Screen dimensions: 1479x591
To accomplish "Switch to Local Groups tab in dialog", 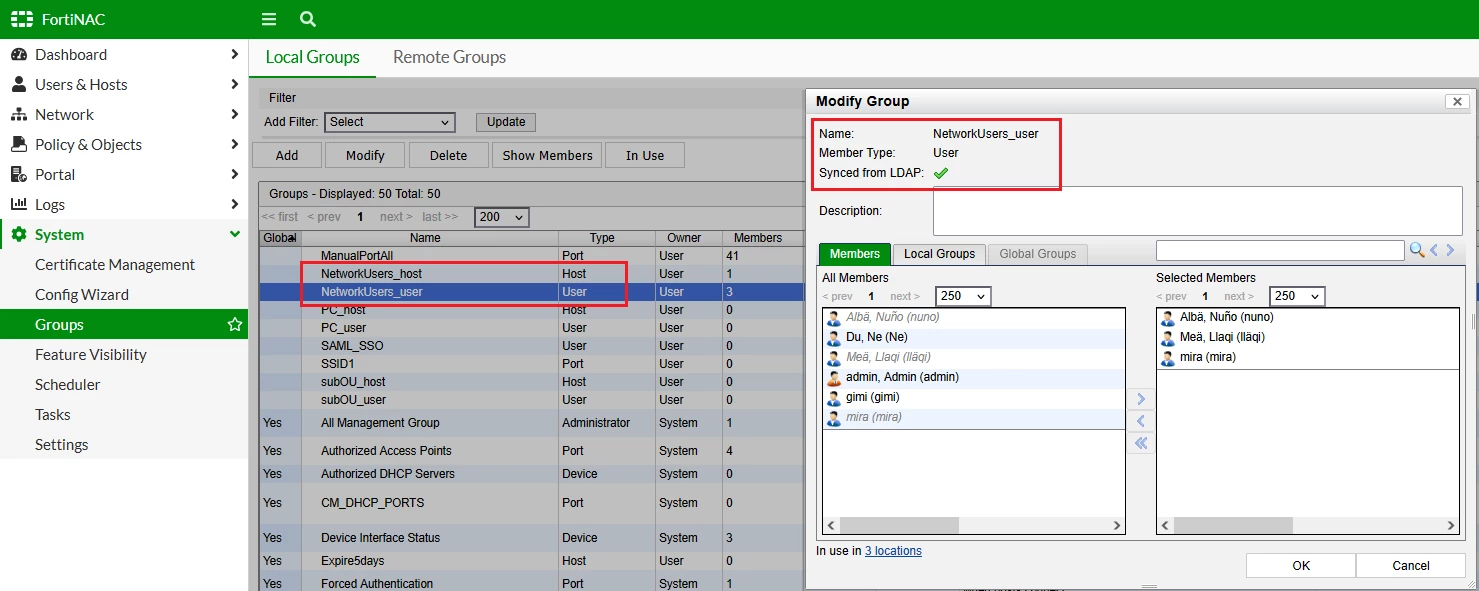I will coord(939,254).
